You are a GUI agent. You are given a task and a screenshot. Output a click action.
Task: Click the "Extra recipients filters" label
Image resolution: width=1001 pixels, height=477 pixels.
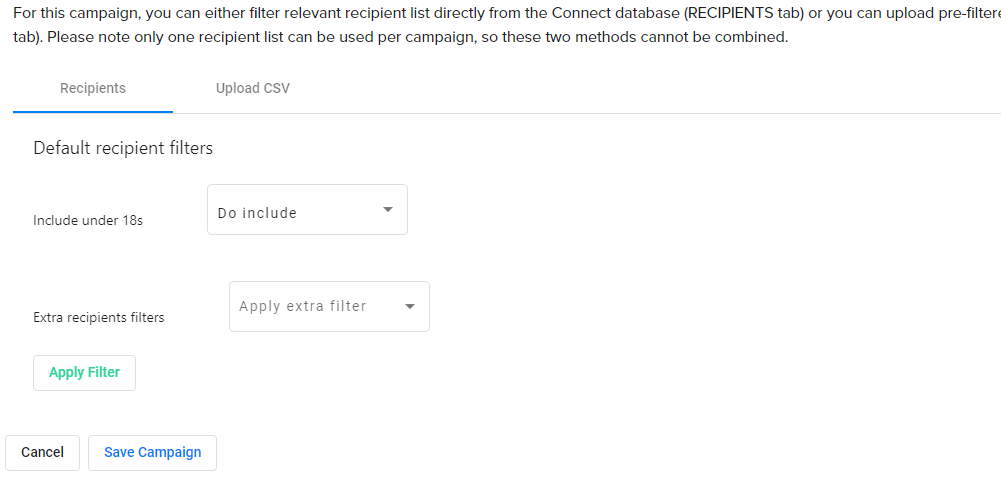[99, 317]
